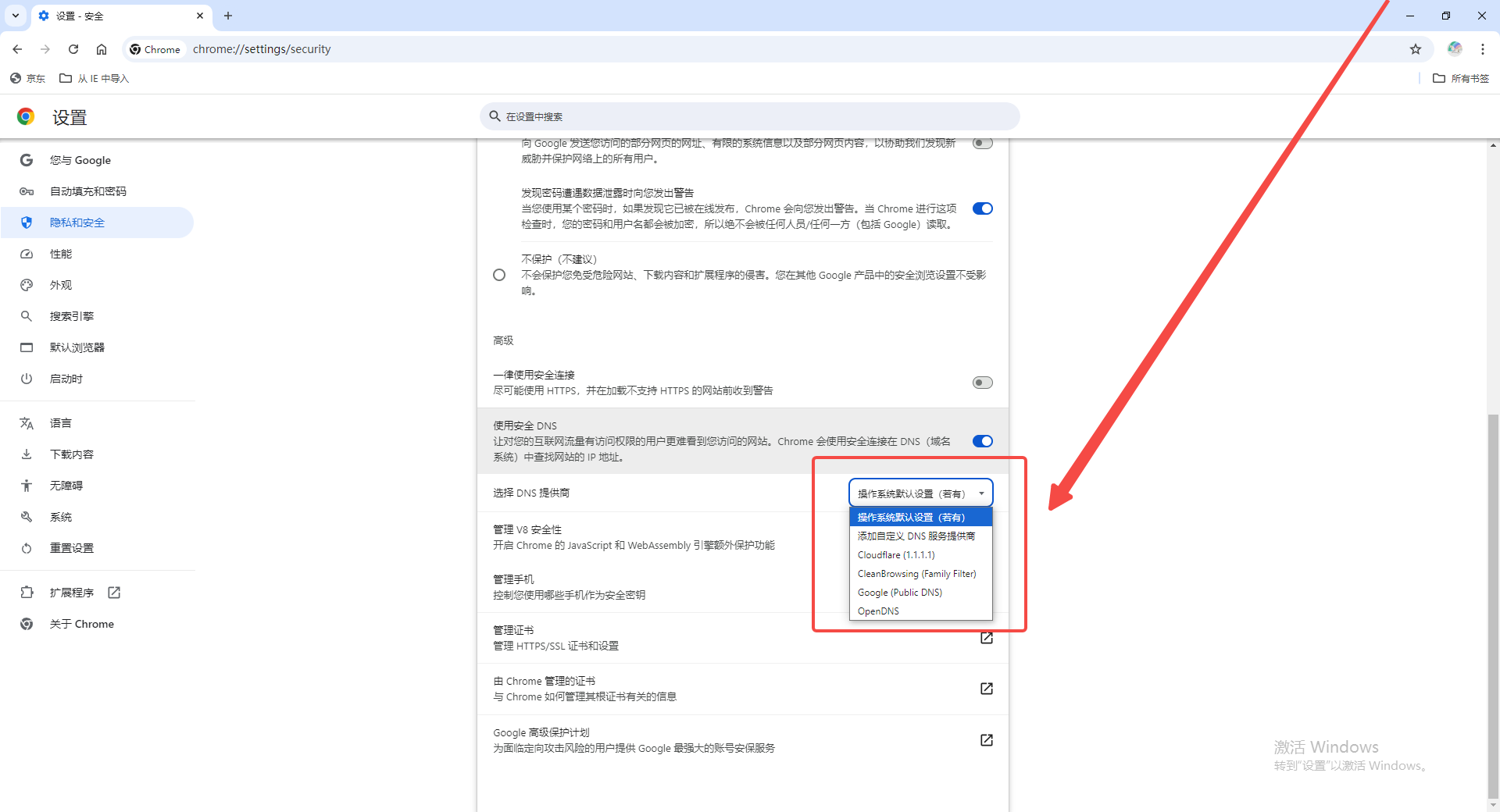
Task: Open 管理 V8 安全性 settings row
Action: [x=662, y=537]
